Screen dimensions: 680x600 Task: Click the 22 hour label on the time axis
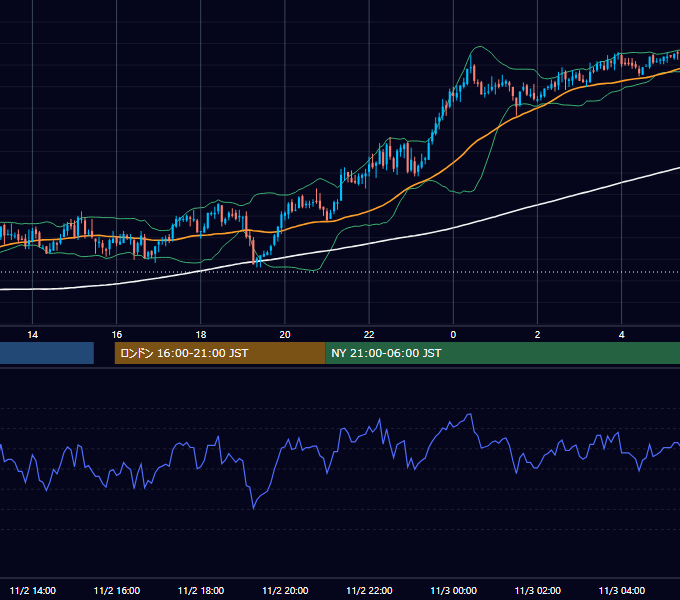(369, 335)
